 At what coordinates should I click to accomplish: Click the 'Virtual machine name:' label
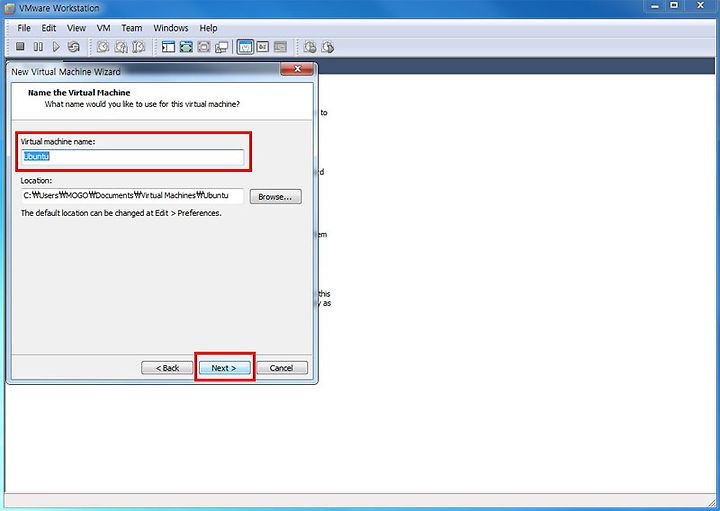coord(58,141)
